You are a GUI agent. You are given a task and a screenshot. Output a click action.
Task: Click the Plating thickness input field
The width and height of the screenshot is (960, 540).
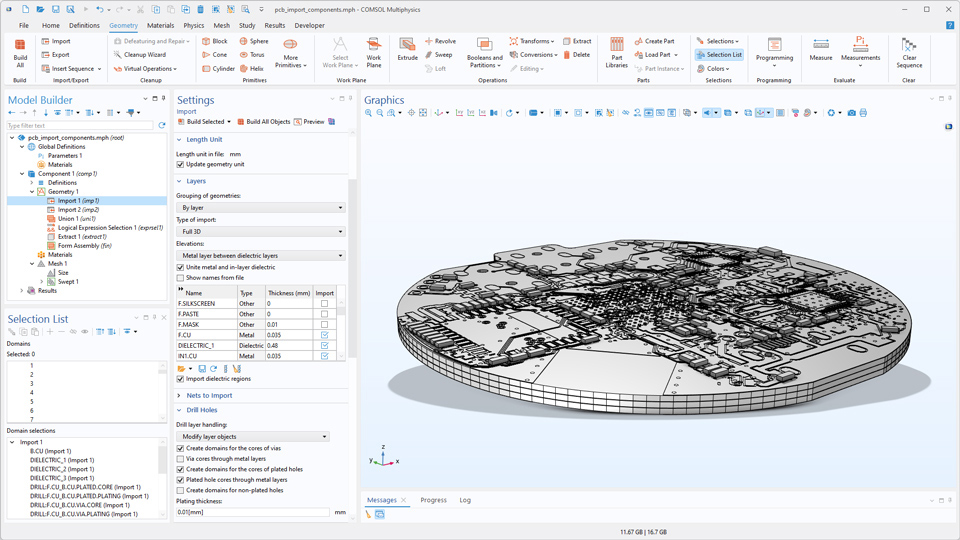(253, 512)
